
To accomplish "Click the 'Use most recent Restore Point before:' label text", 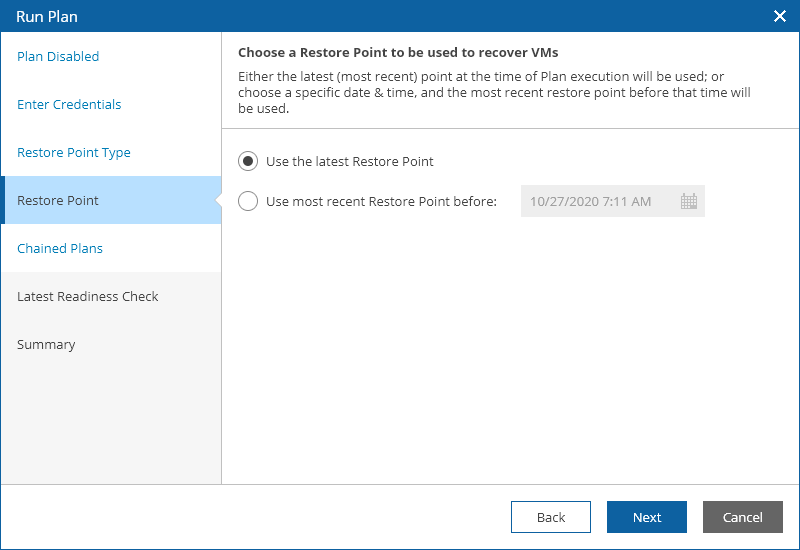I will click(381, 201).
